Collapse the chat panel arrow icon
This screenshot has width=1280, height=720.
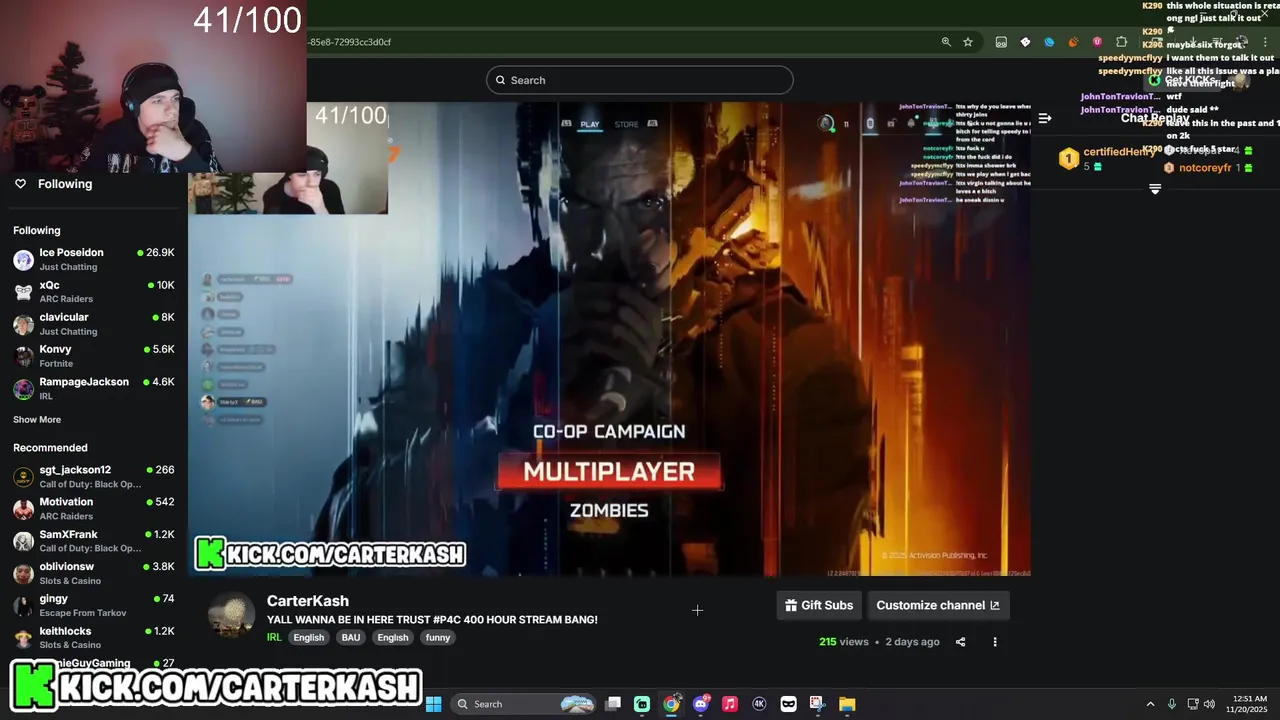point(1044,118)
